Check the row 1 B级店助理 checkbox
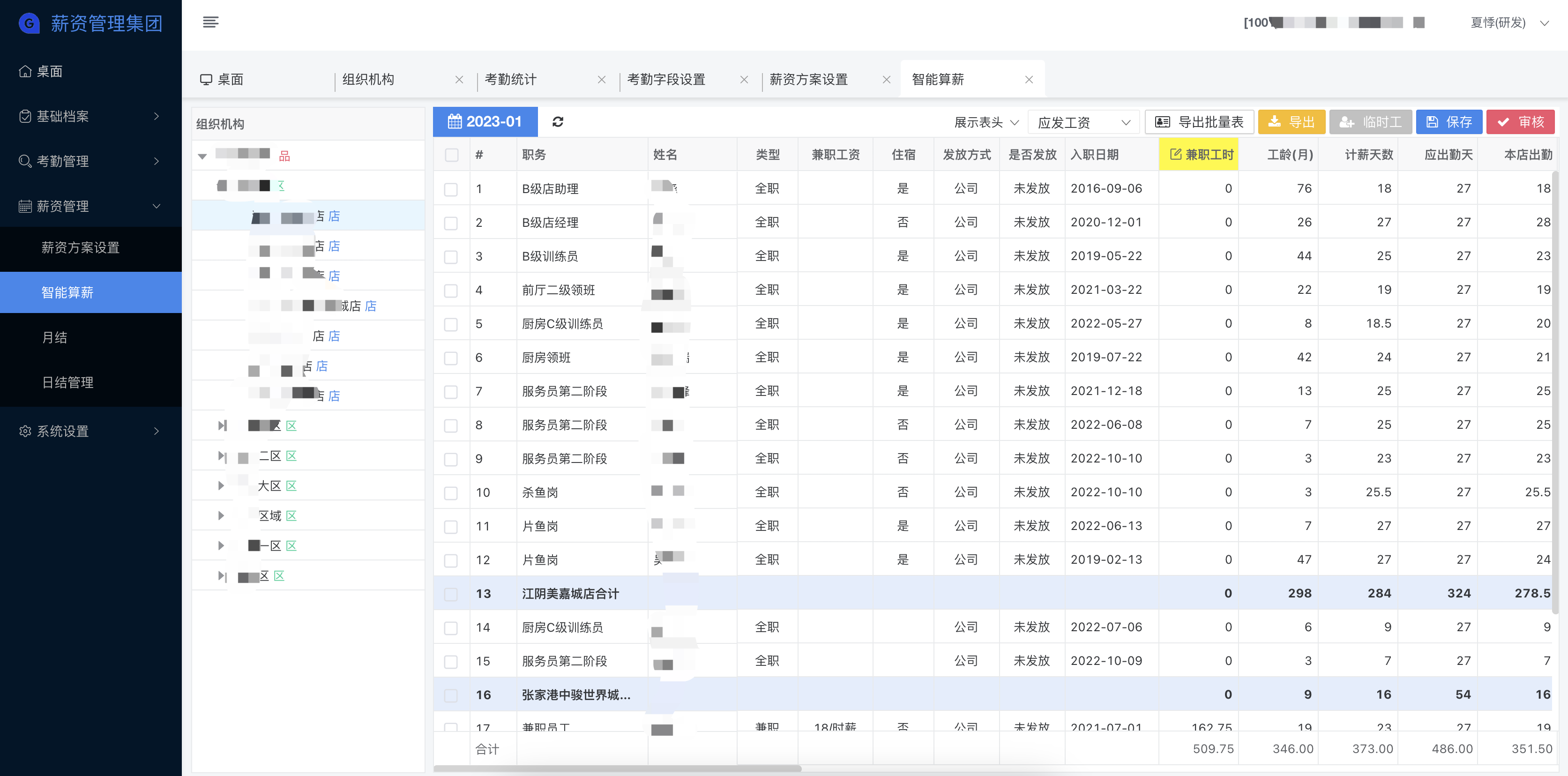 [451, 189]
